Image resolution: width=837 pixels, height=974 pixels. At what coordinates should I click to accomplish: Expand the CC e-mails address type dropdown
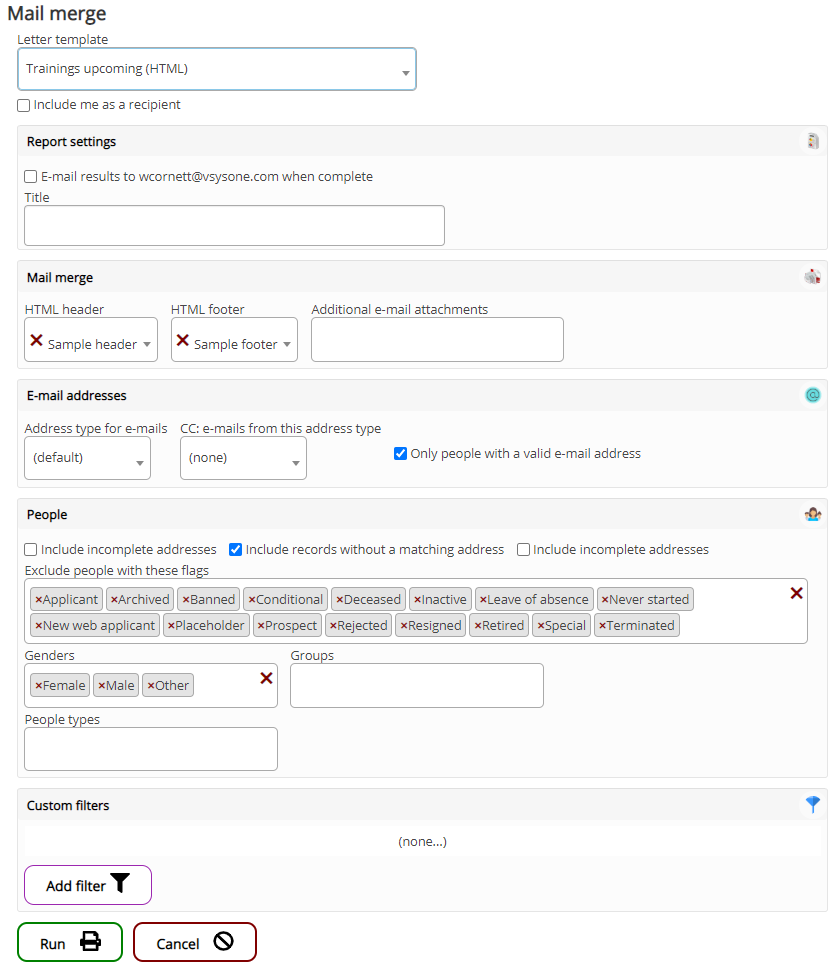243,458
